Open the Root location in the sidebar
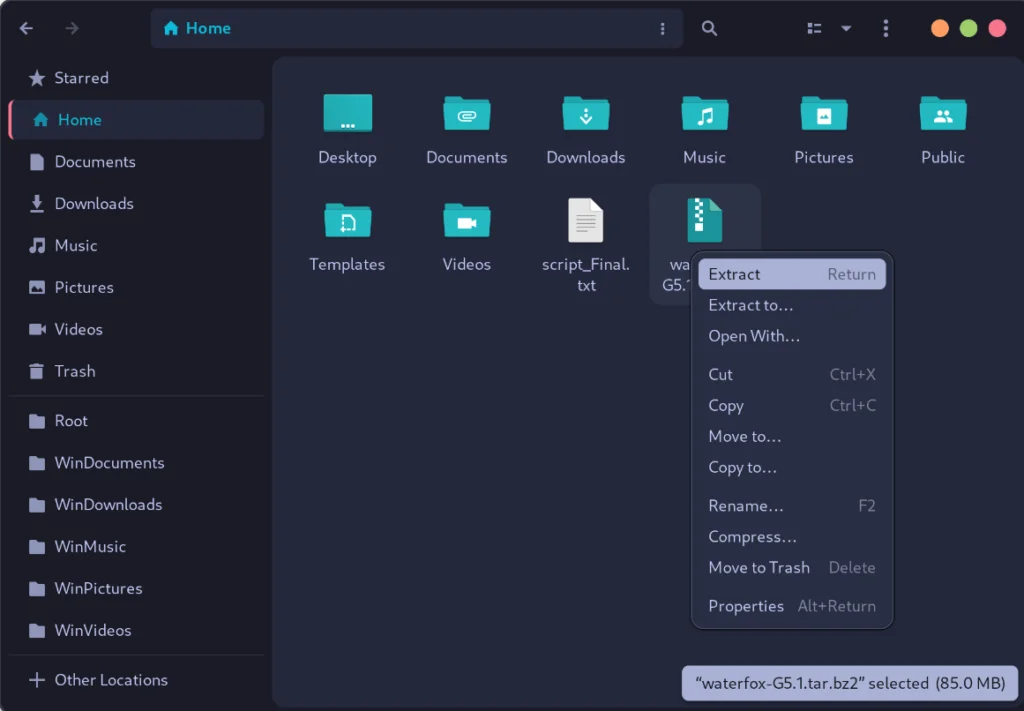The height and width of the screenshot is (711, 1024). (69, 421)
